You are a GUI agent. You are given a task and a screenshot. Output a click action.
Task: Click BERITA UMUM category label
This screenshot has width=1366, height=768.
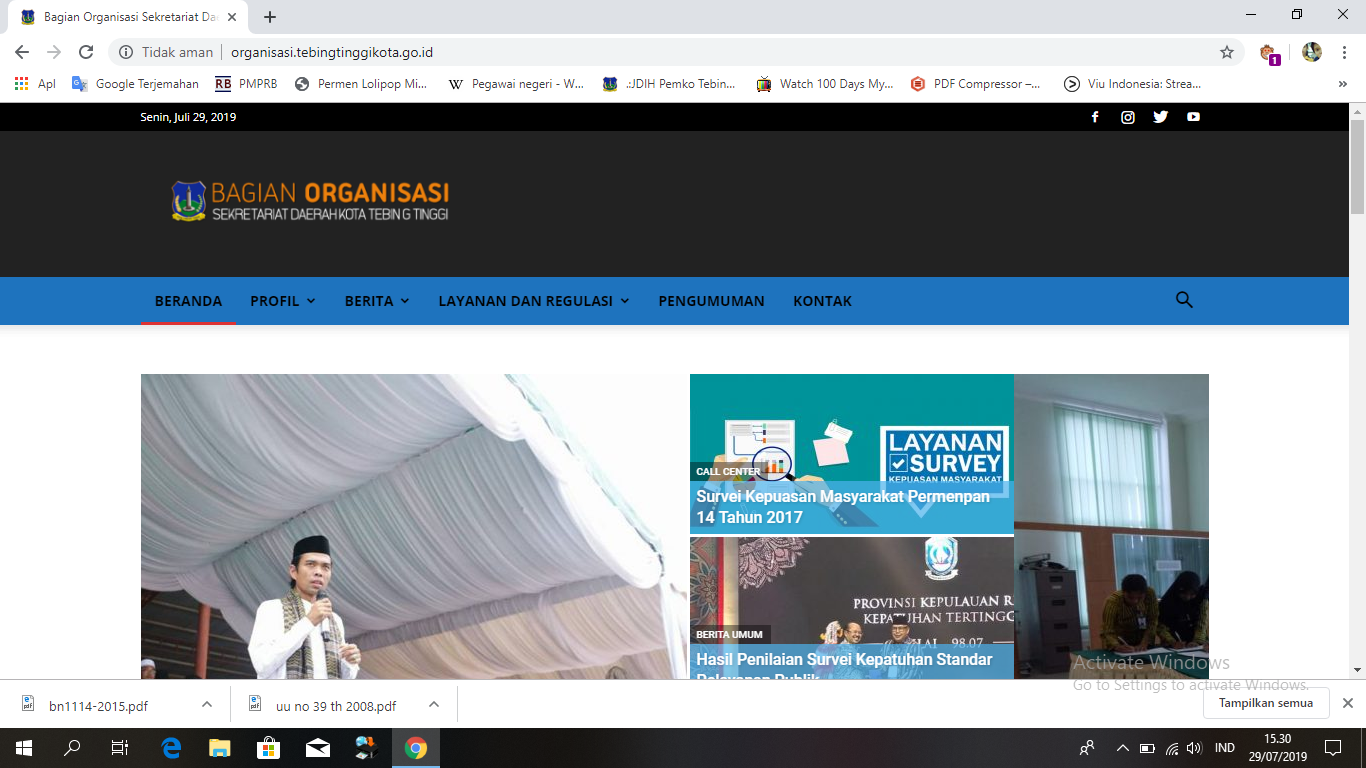tap(729, 634)
